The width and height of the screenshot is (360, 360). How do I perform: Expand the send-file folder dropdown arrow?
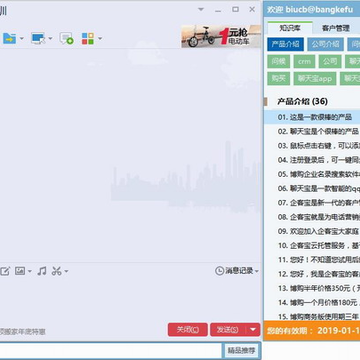pos(22,39)
